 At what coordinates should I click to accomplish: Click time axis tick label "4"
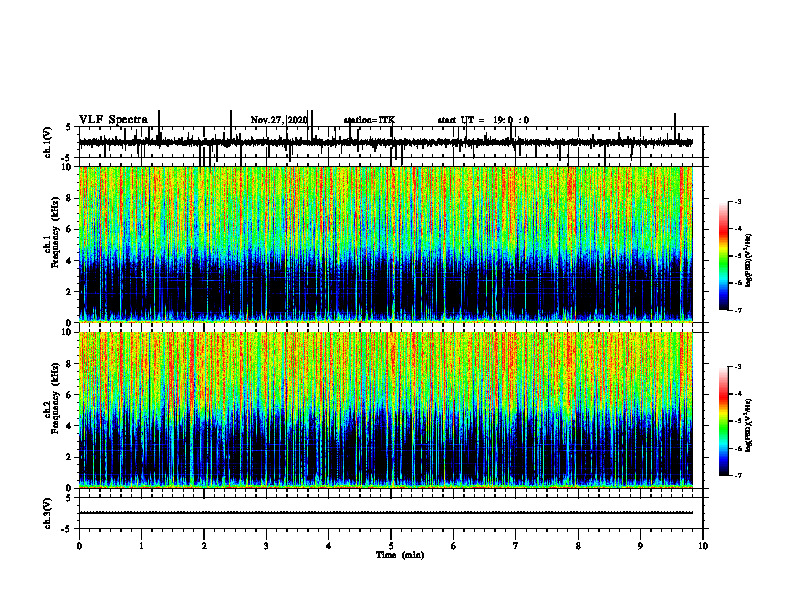pos(328,546)
